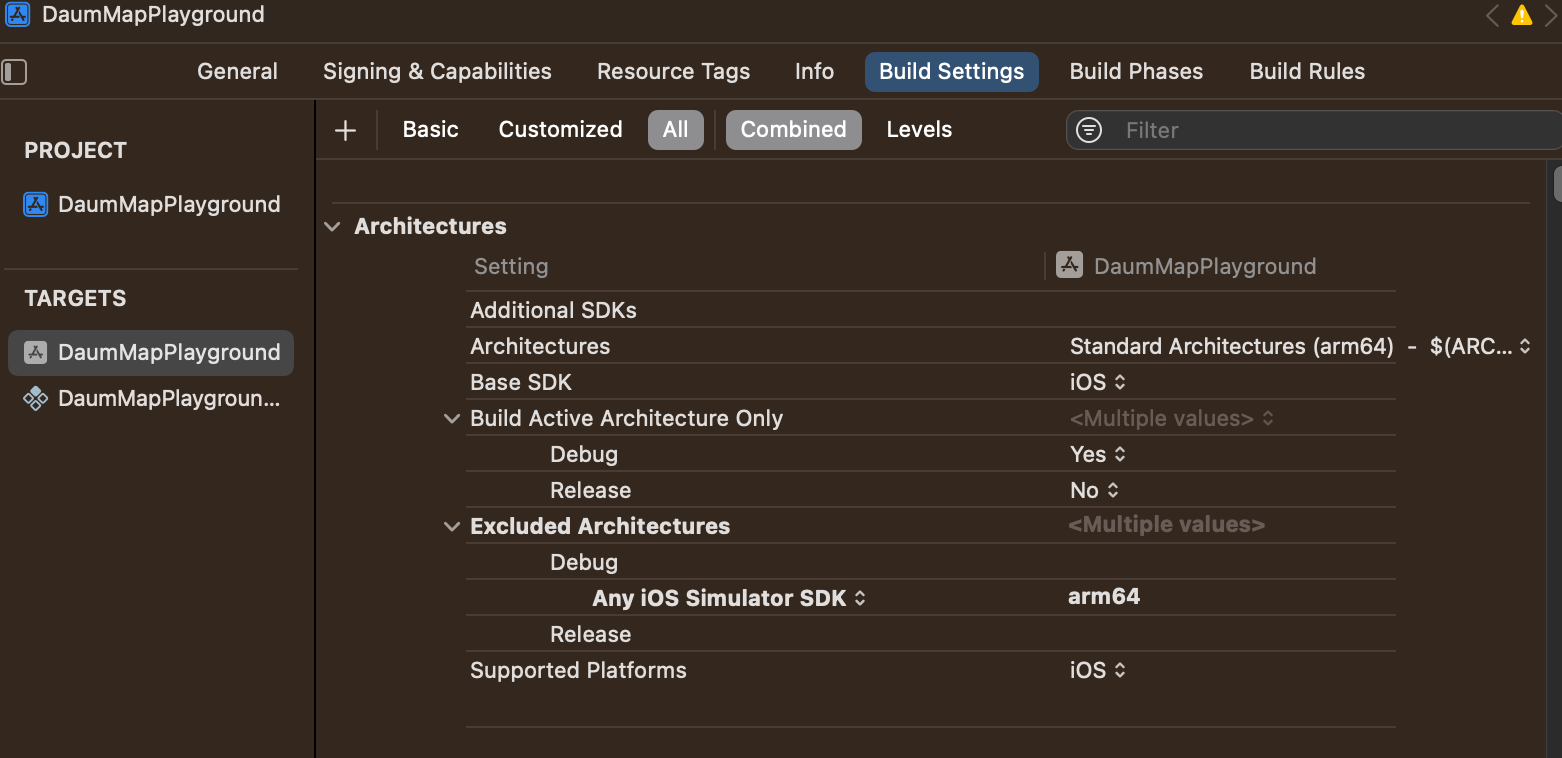Select the Basic settings button
This screenshot has width=1562, height=758.
pos(430,130)
